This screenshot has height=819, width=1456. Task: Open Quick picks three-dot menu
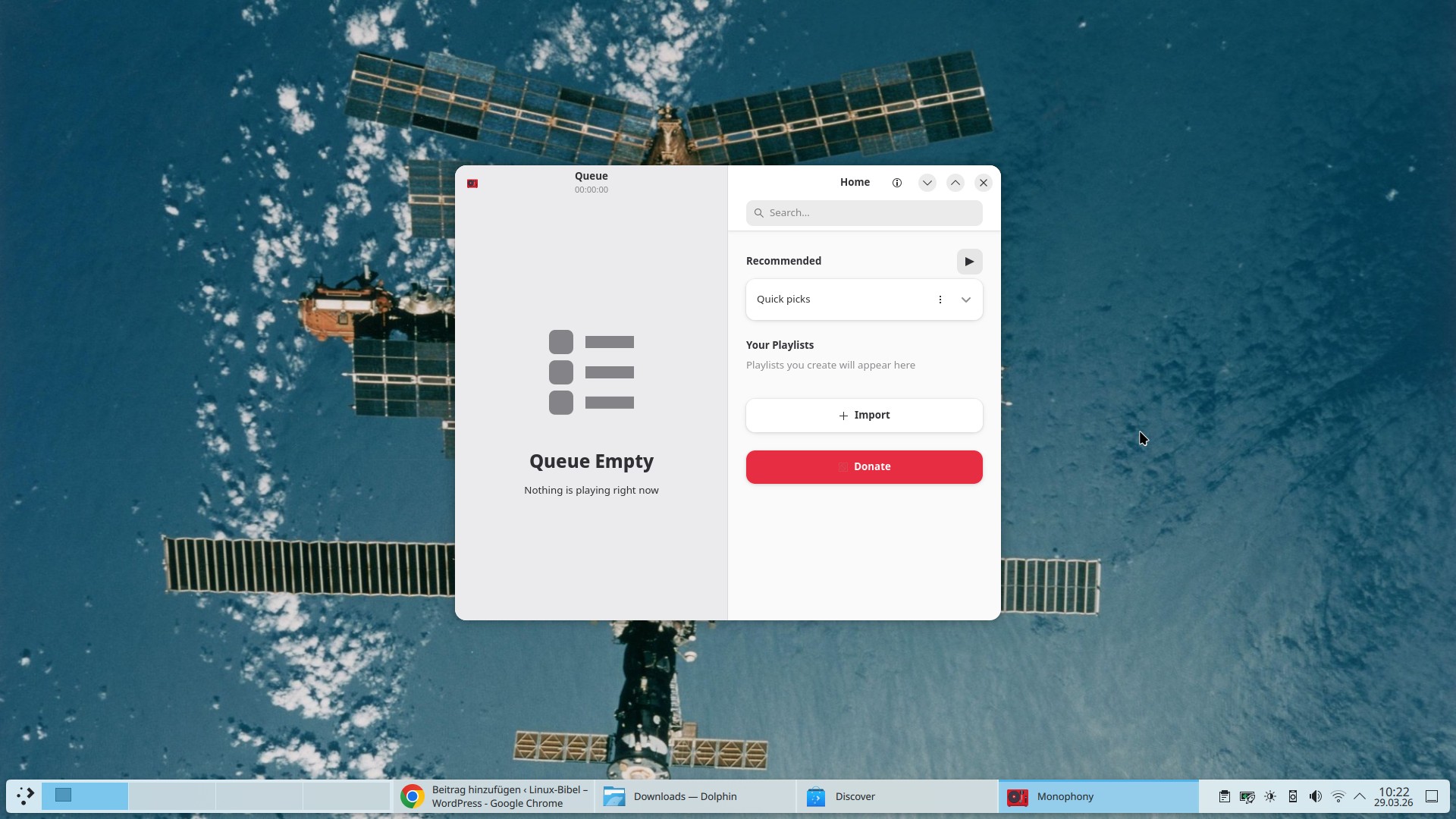pos(940,300)
